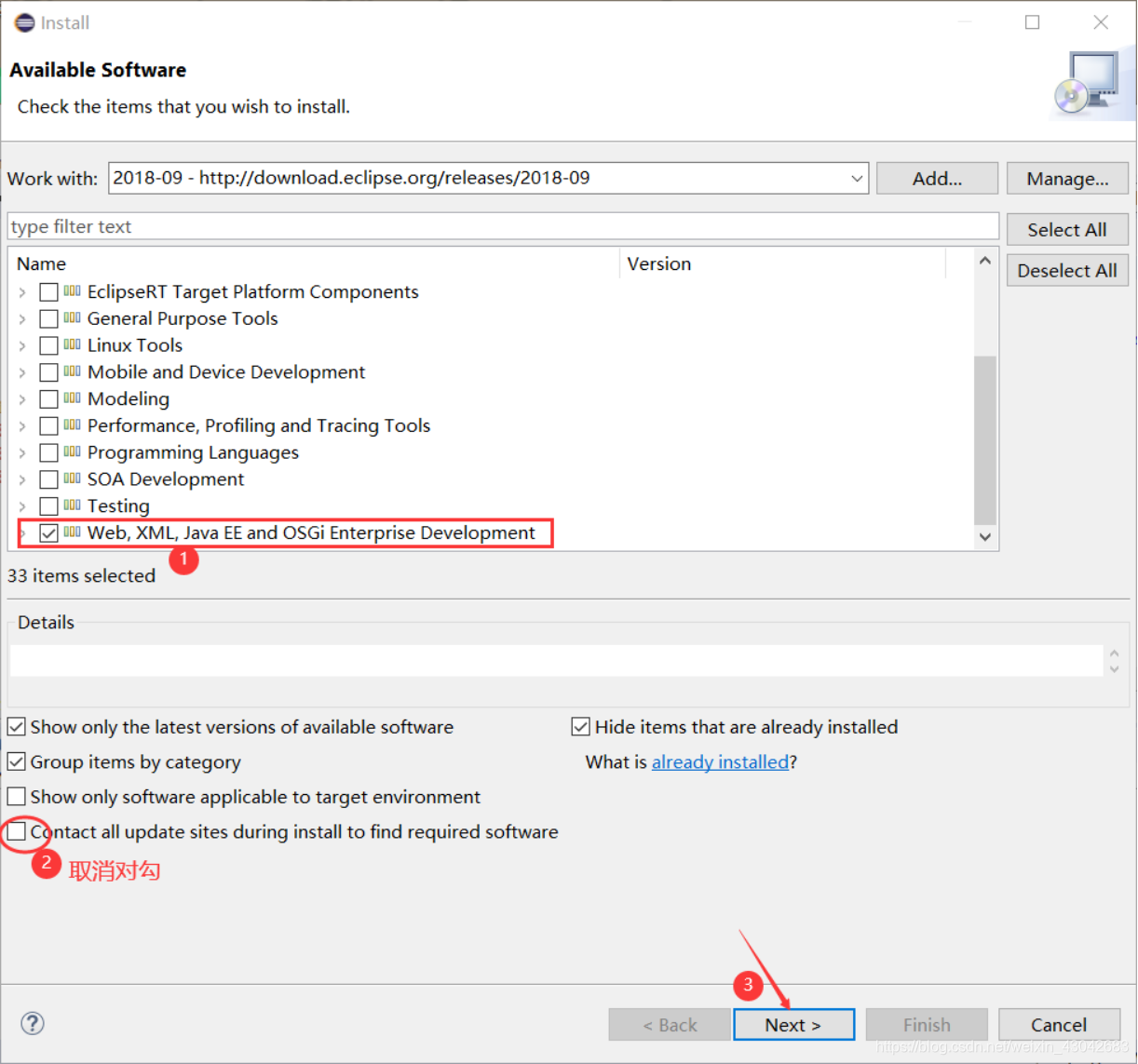This screenshot has width=1138, height=1064.
Task: Toggle Hide items that are already installed
Action: (x=581, y=727)
